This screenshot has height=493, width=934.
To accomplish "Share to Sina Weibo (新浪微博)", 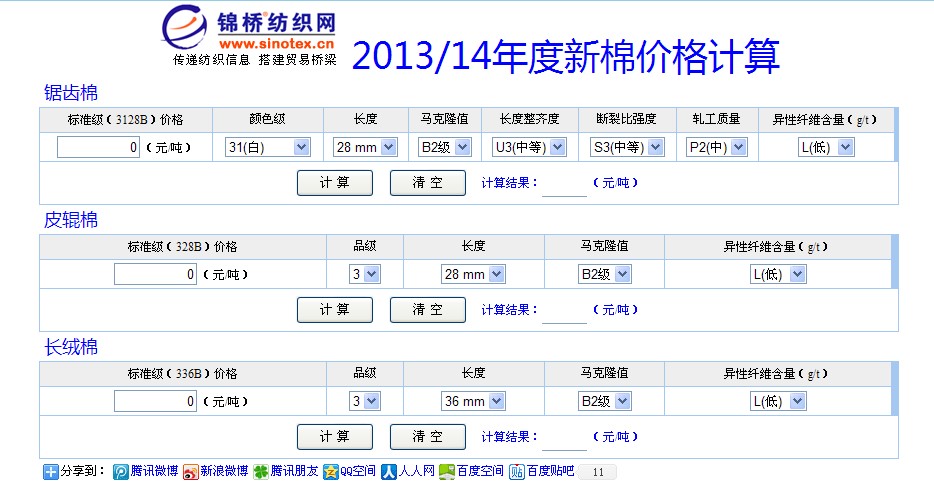I will tap(216, 472).
